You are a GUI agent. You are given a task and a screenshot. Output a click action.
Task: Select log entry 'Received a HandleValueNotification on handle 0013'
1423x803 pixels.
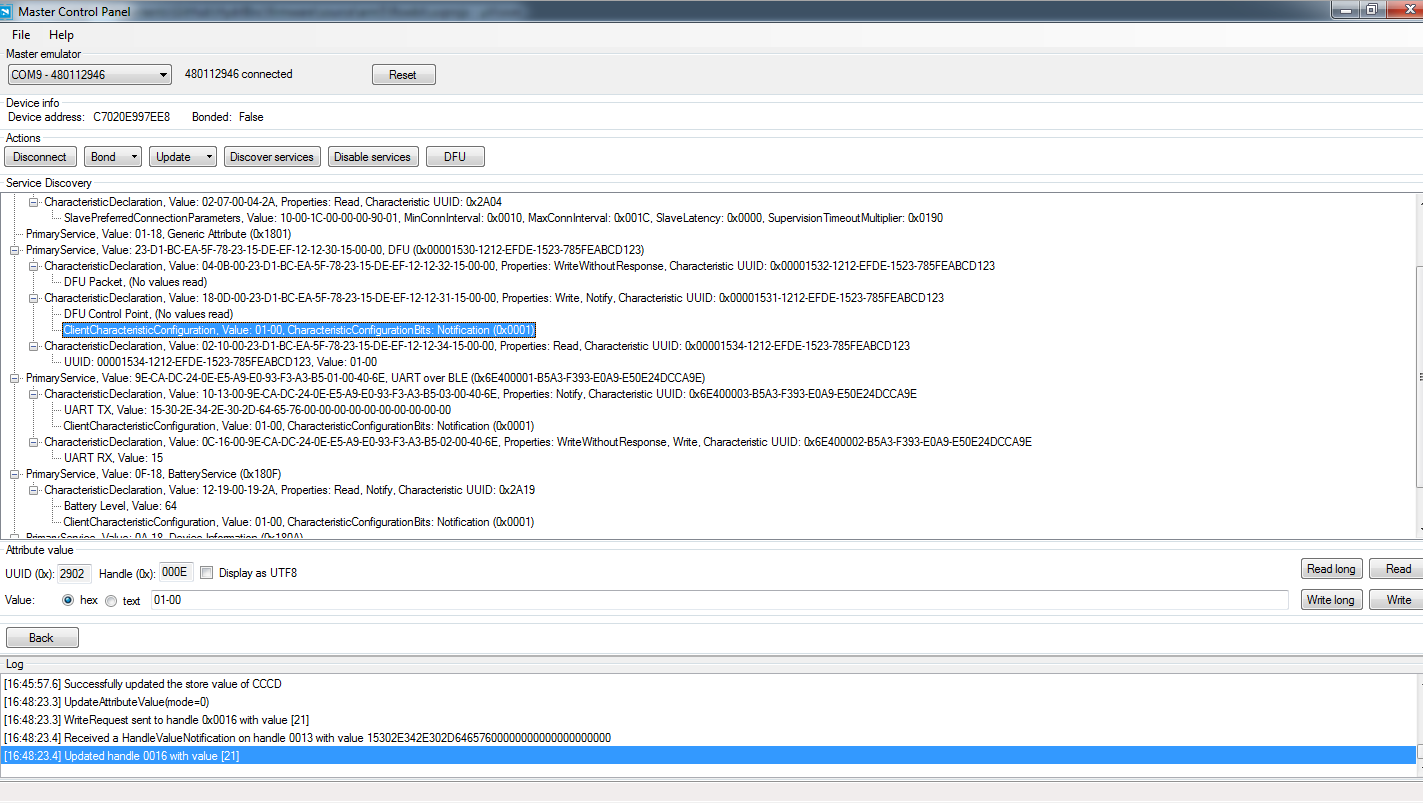click(708, 738)
